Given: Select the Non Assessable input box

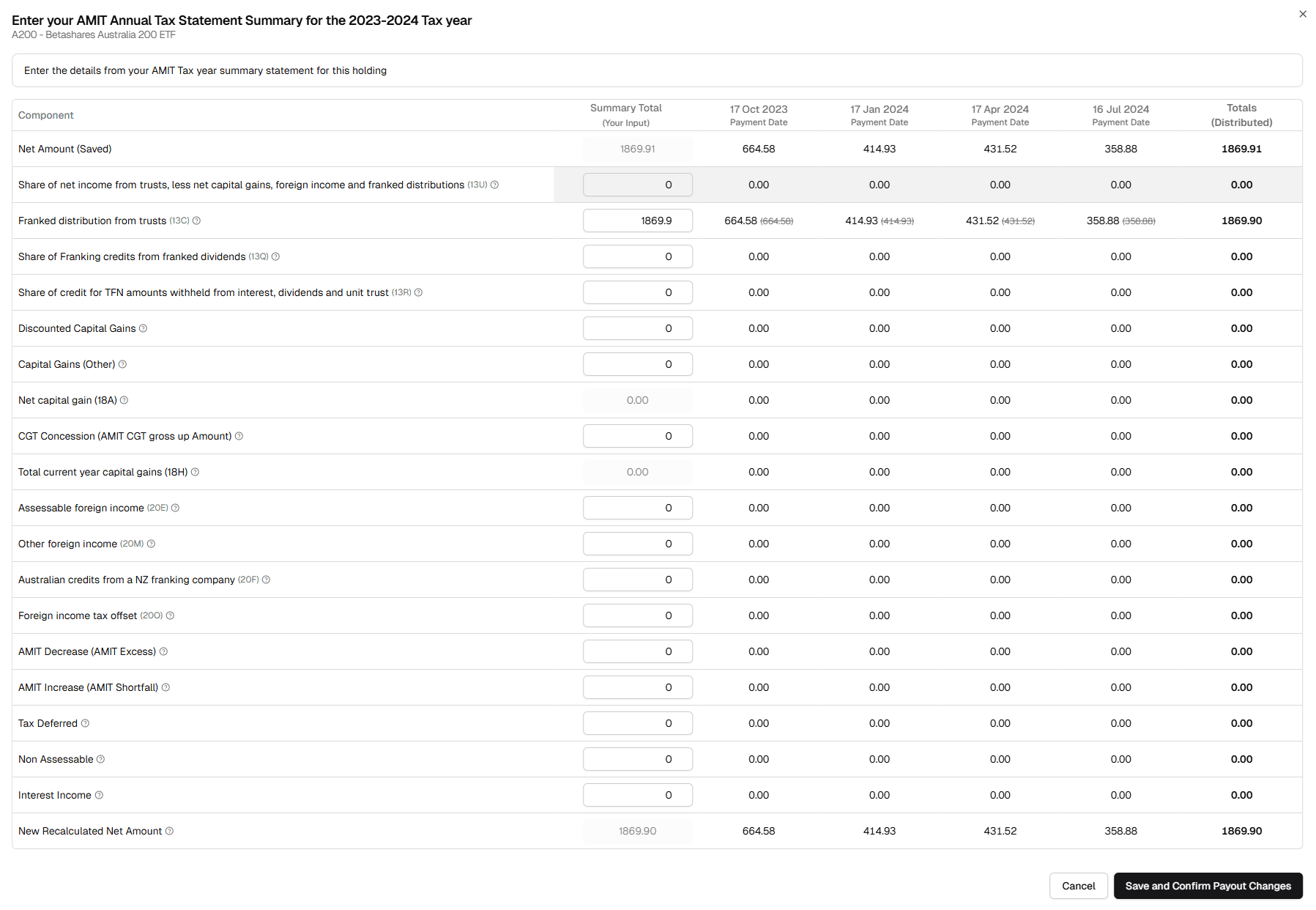Looking at the screenshot, I should (x=637, y=759).
